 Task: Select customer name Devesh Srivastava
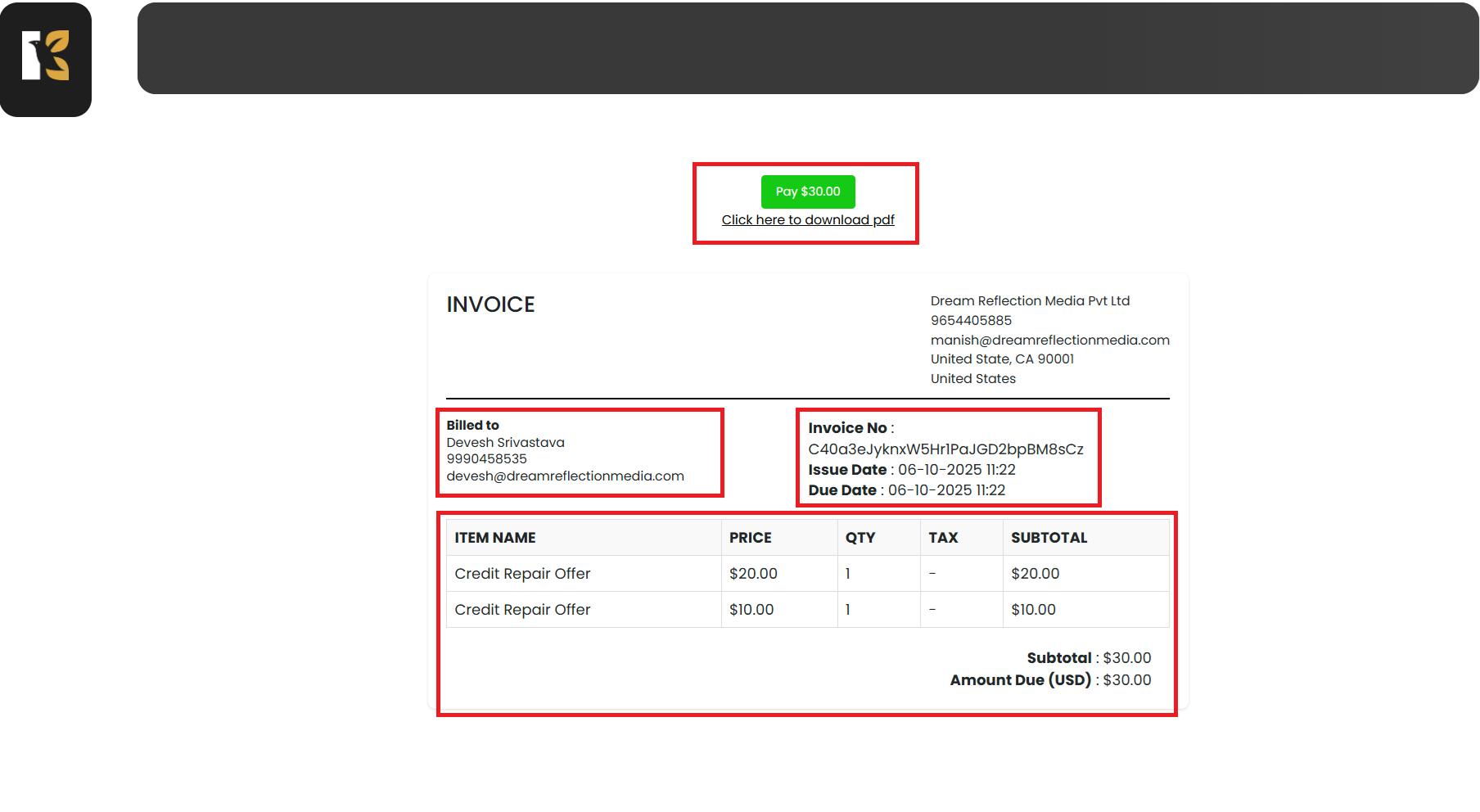tap(505, 443)
